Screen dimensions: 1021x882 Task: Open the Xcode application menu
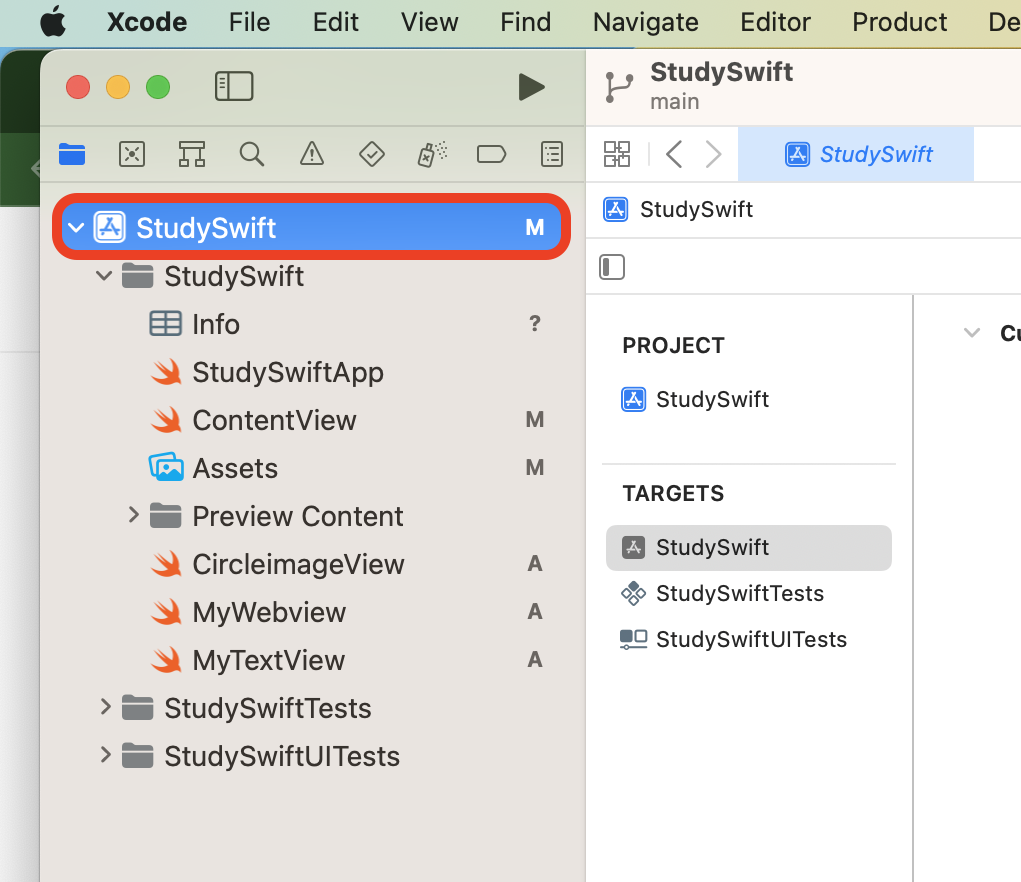(147, 22)
